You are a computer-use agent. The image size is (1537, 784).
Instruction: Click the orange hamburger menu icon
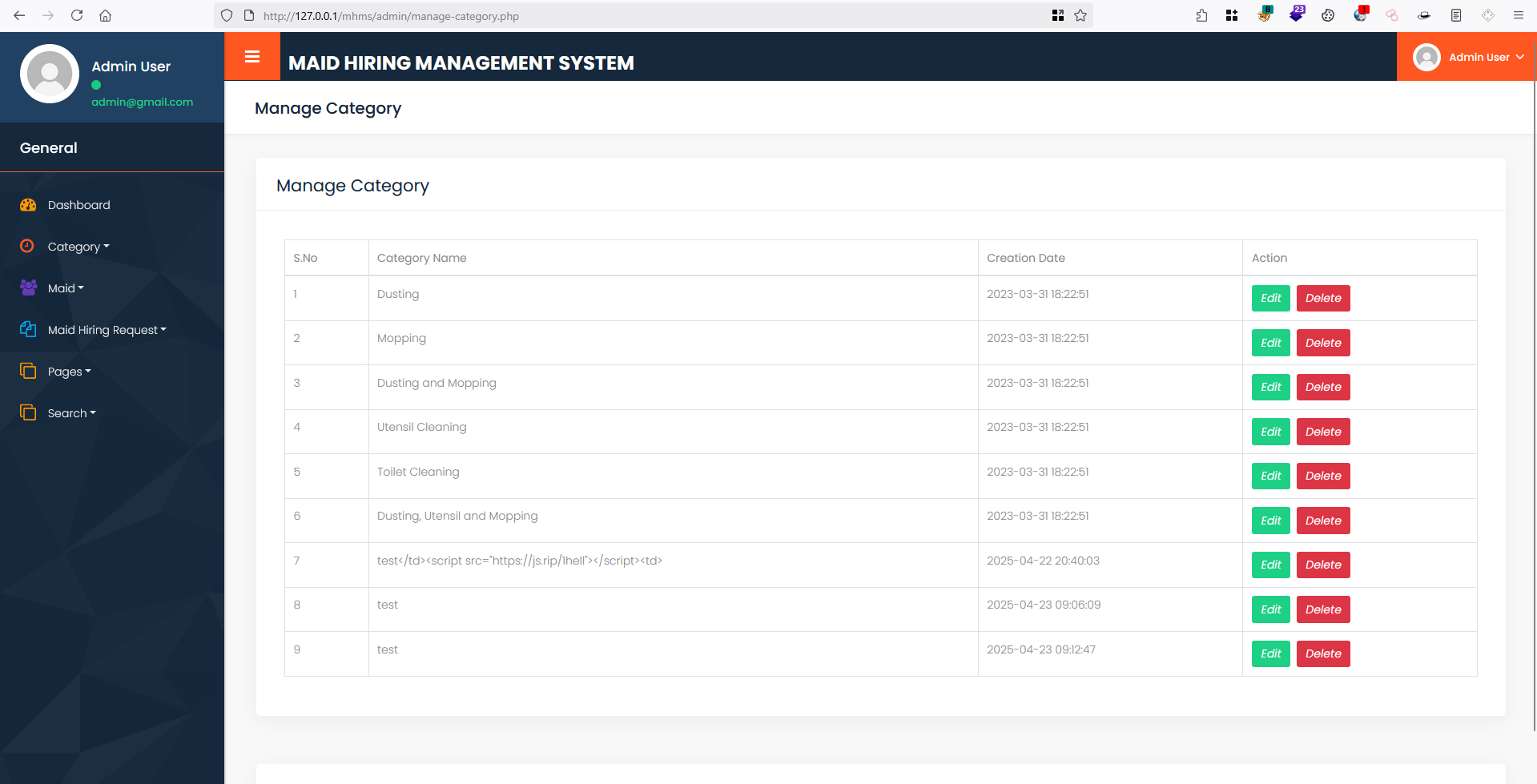[x=252, y=57]
